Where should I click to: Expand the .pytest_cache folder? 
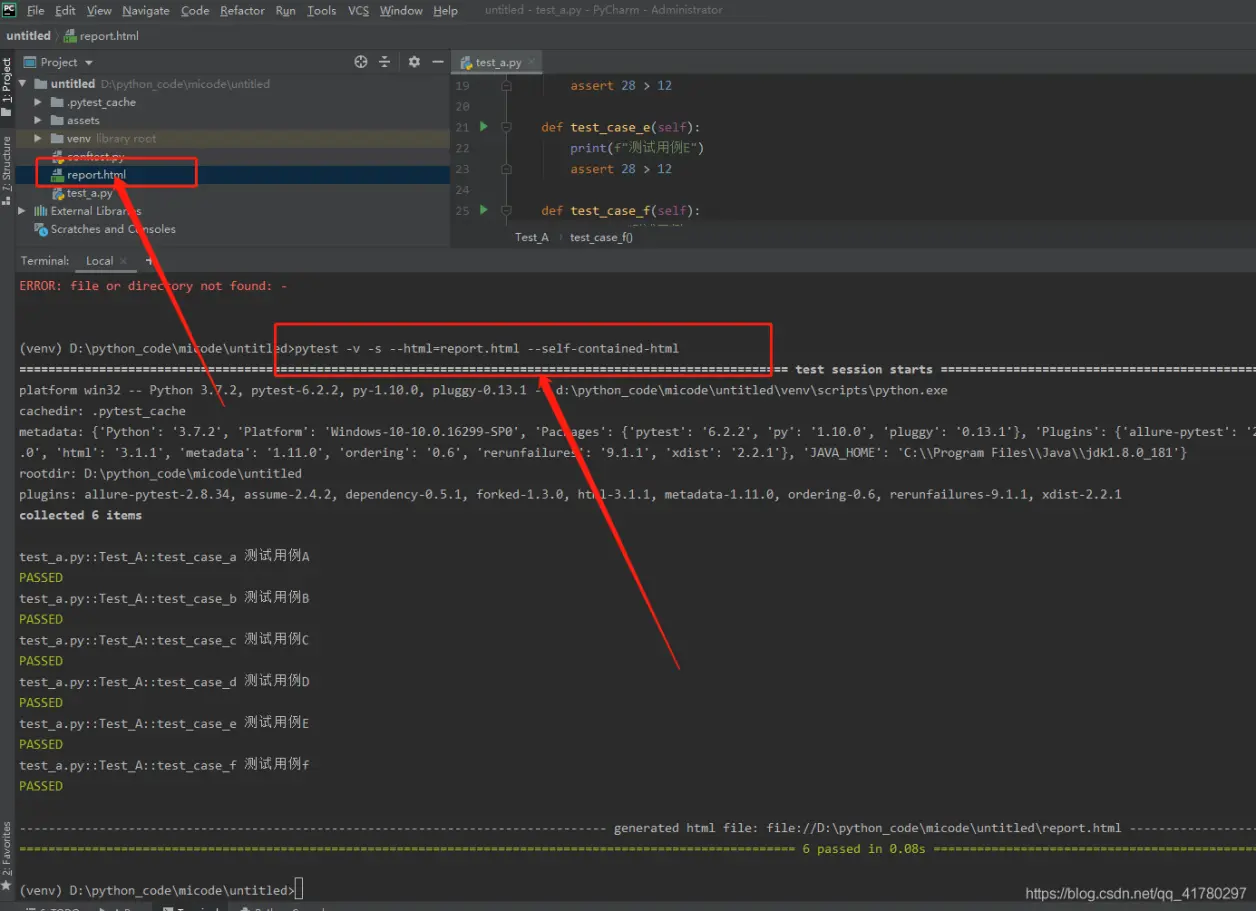coord(39,102)
